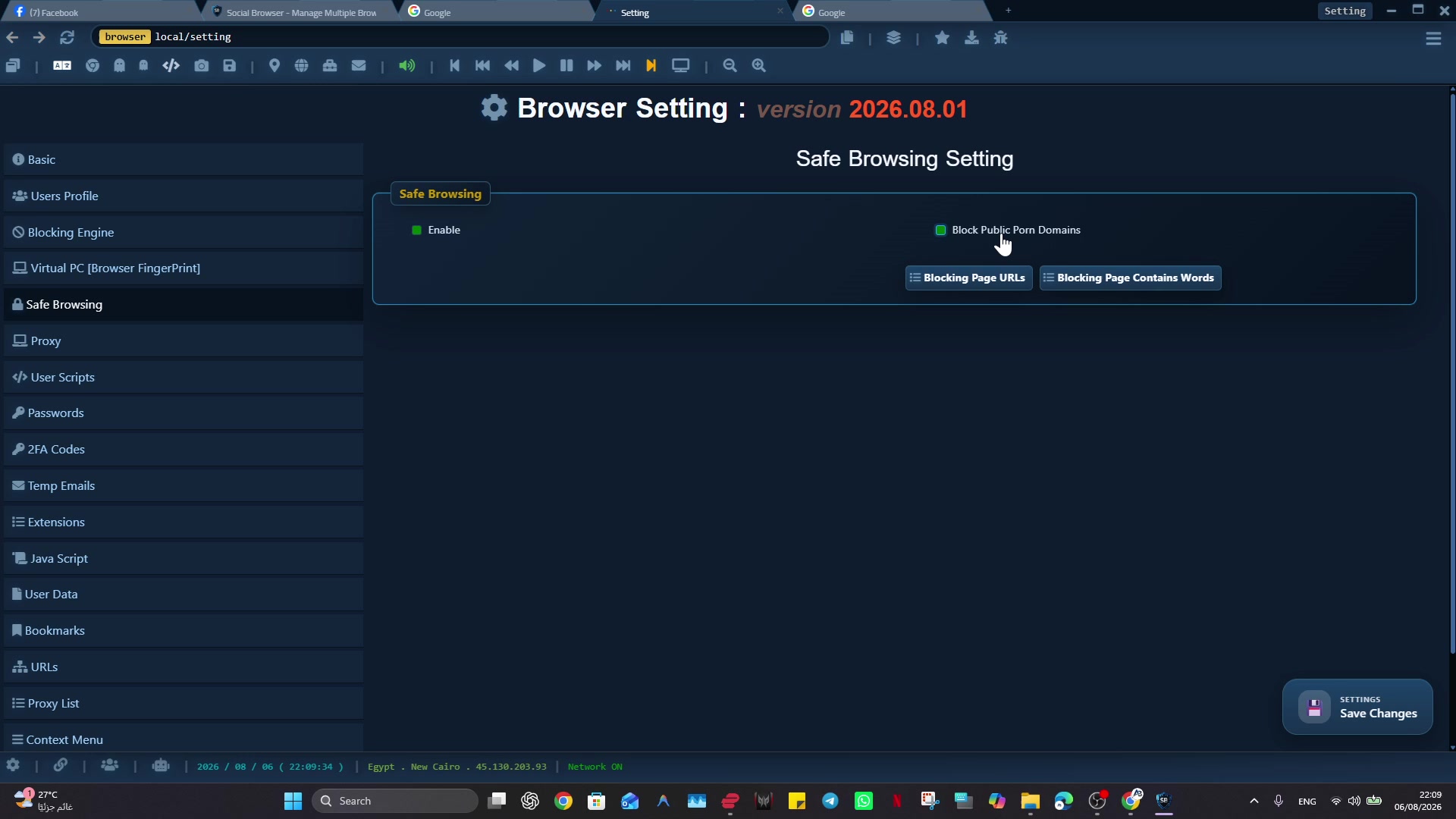Open the User Data section
1456x819 pixels.
[x=184, y=595]
